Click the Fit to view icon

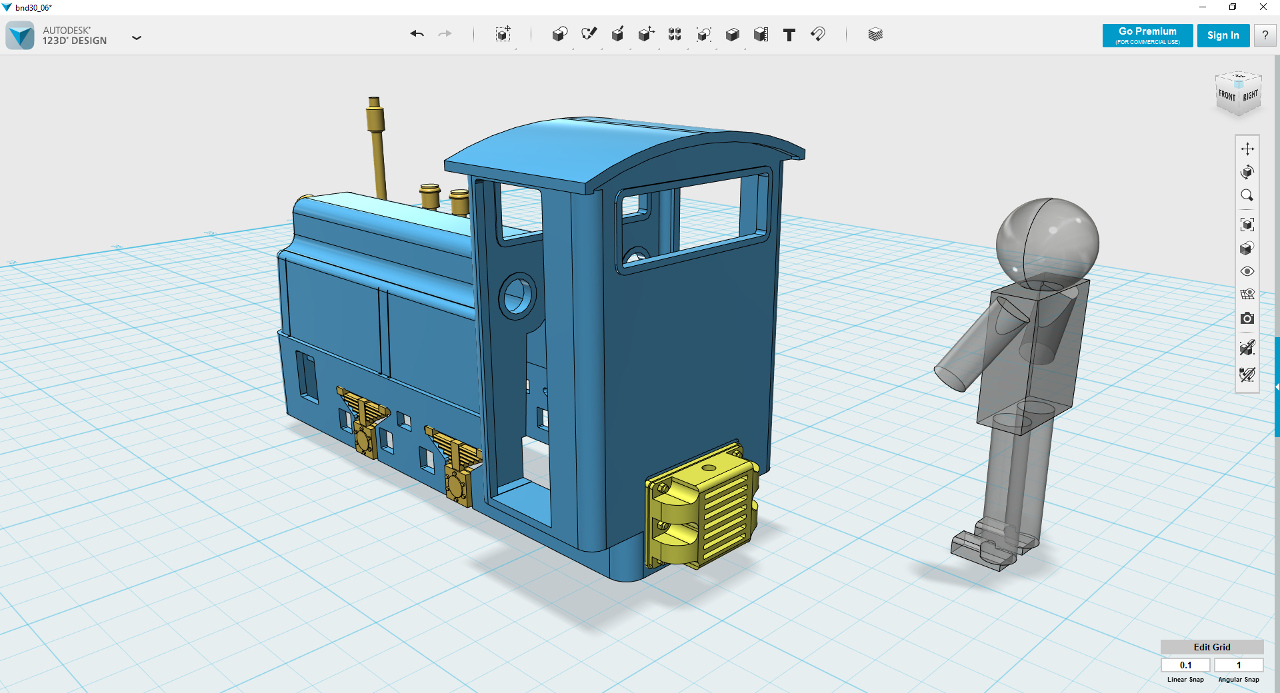1247,225
